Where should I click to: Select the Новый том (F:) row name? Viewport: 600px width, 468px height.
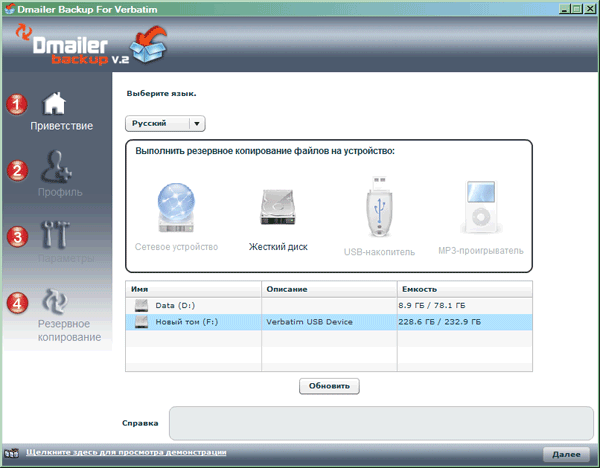click(x=187, y=322)
